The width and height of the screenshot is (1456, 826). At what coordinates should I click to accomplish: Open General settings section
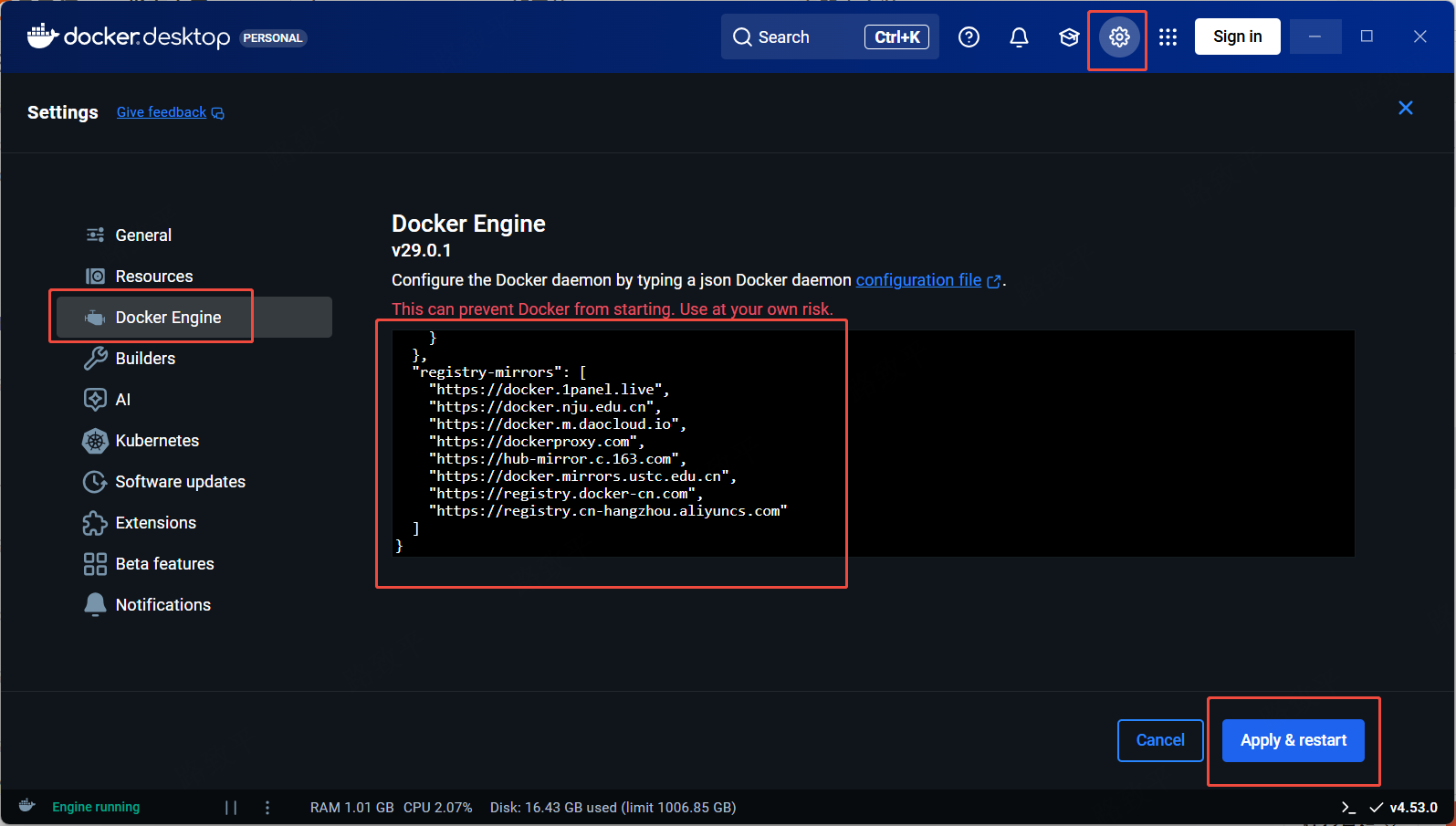[194, 235]
